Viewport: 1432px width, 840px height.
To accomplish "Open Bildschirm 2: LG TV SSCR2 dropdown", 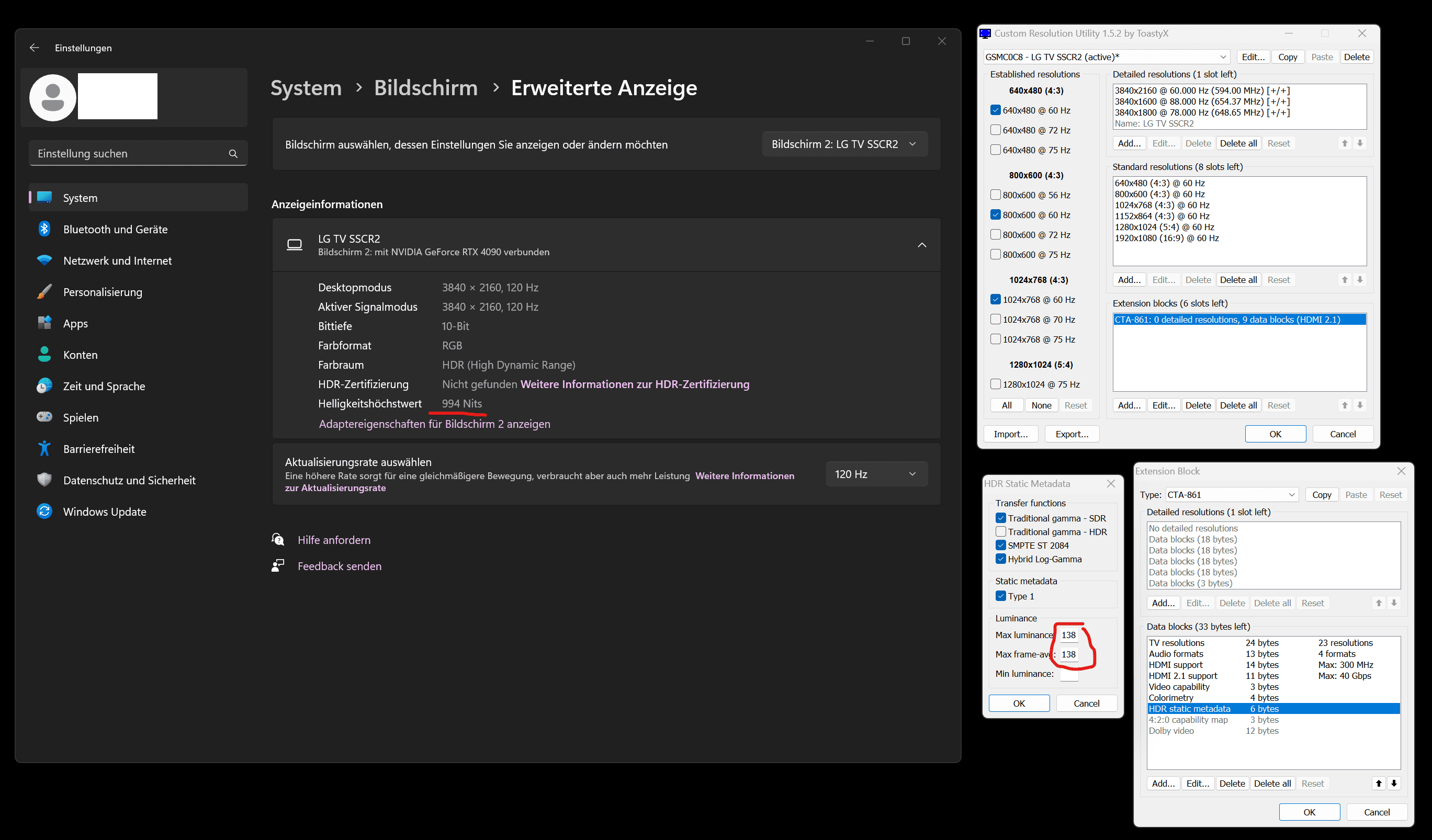I will click(x=844, y=144).
